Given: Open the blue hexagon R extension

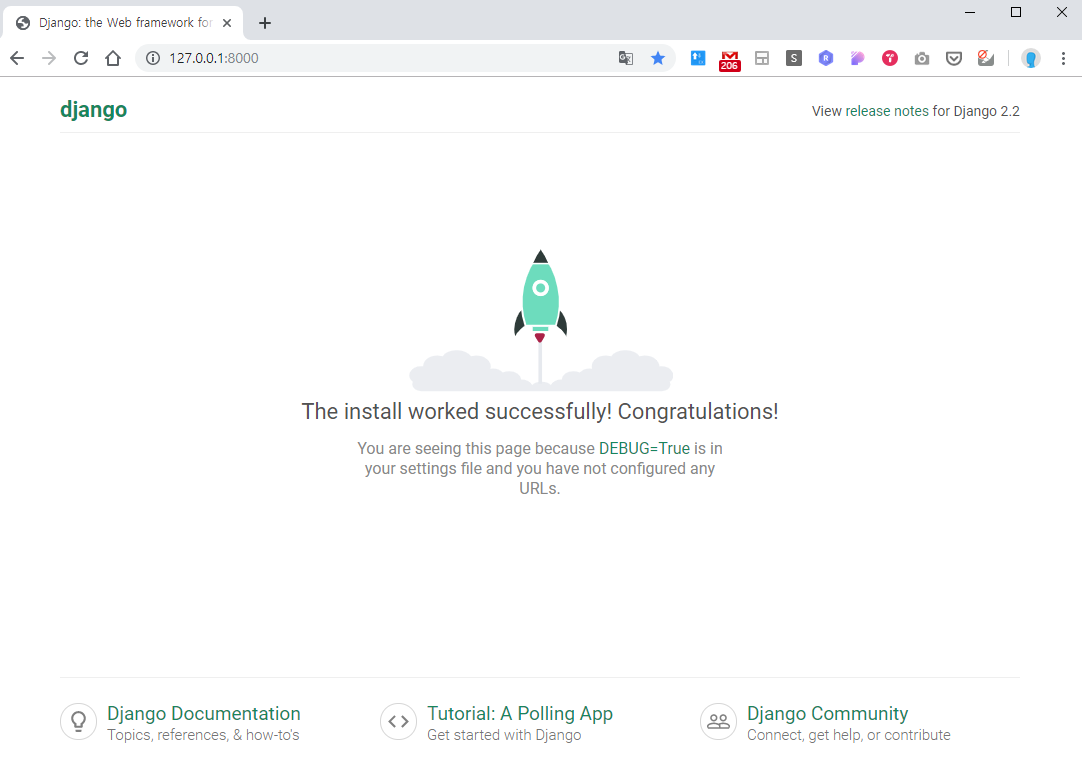Looking at the screenshot, I should click(826, 59).
